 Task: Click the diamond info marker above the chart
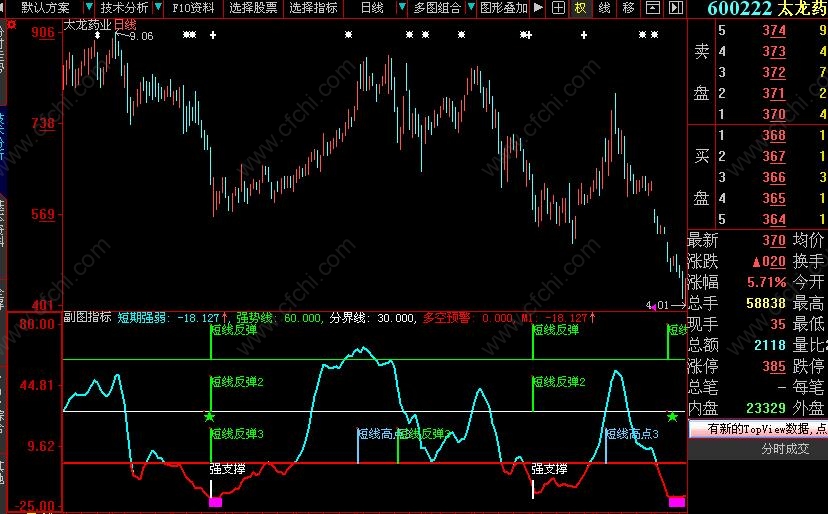point(97,35)
